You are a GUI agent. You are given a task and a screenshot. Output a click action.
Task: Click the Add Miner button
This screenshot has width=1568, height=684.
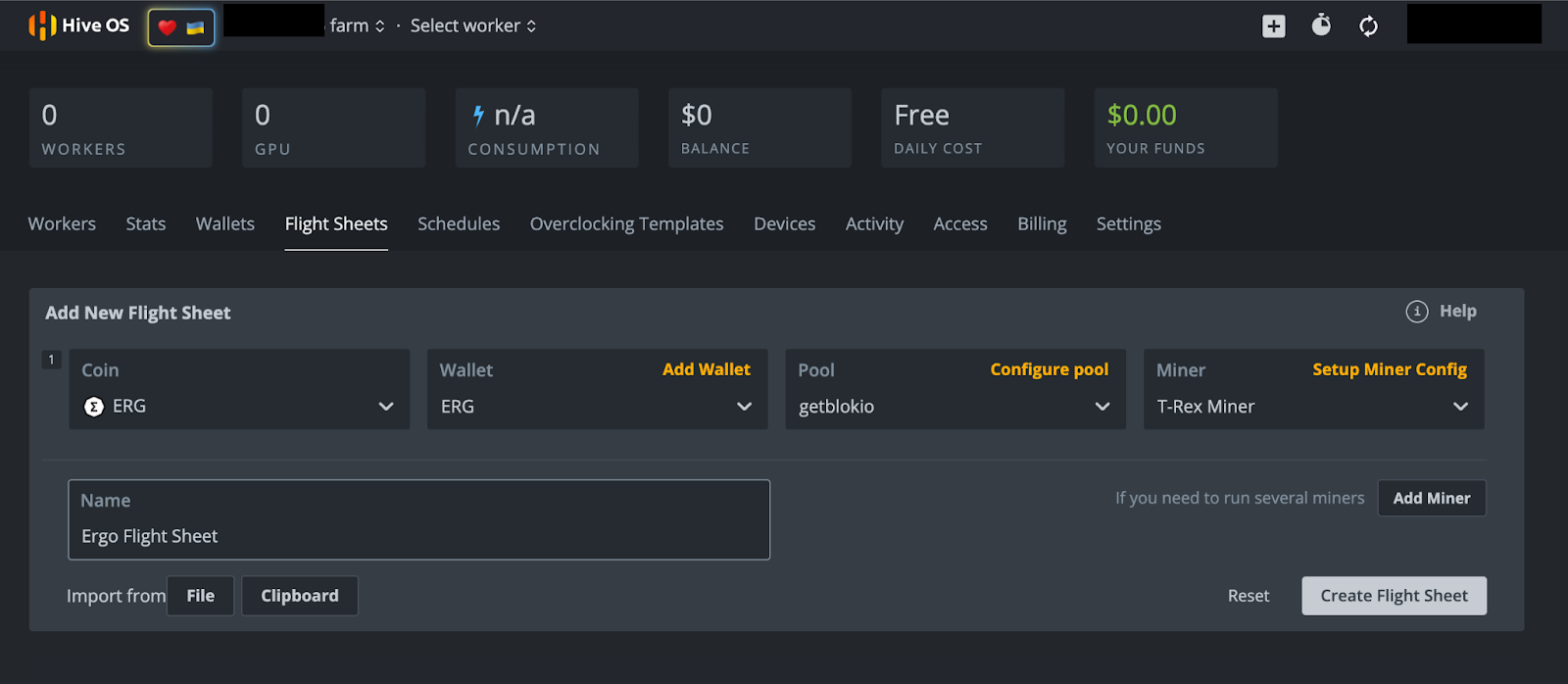(x=1432, y=498)
